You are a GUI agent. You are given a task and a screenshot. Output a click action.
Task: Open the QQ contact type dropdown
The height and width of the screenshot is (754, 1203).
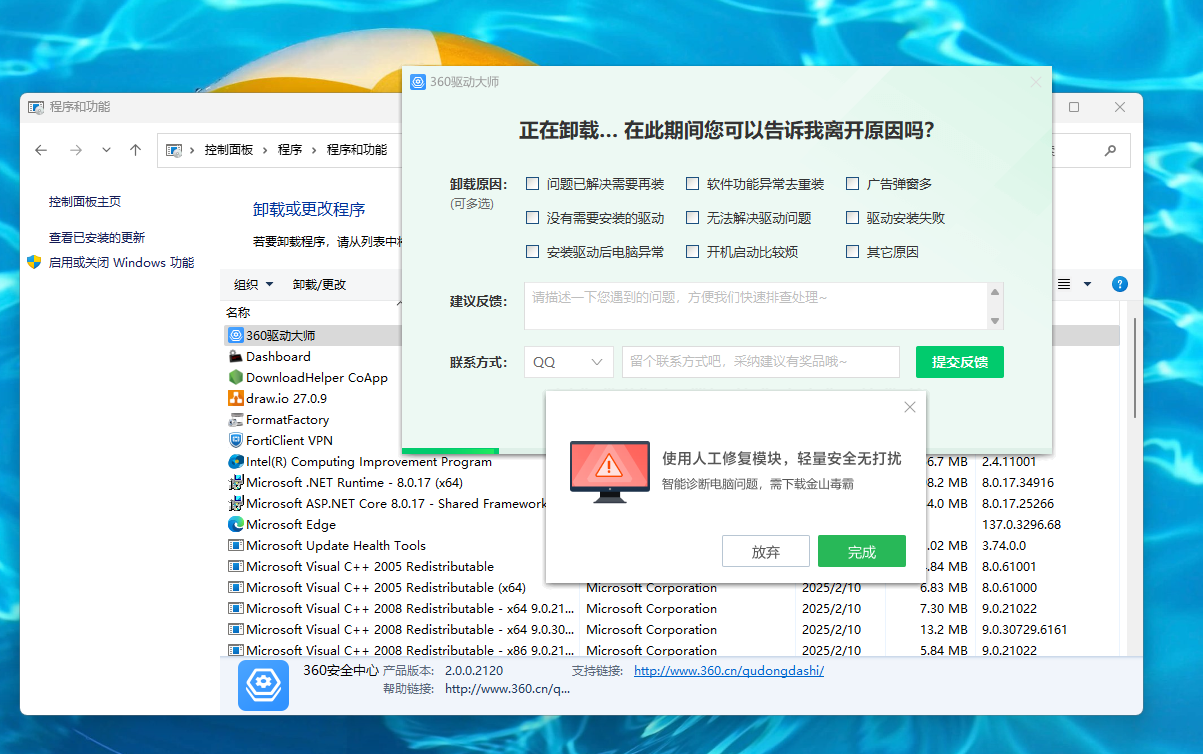568,362
